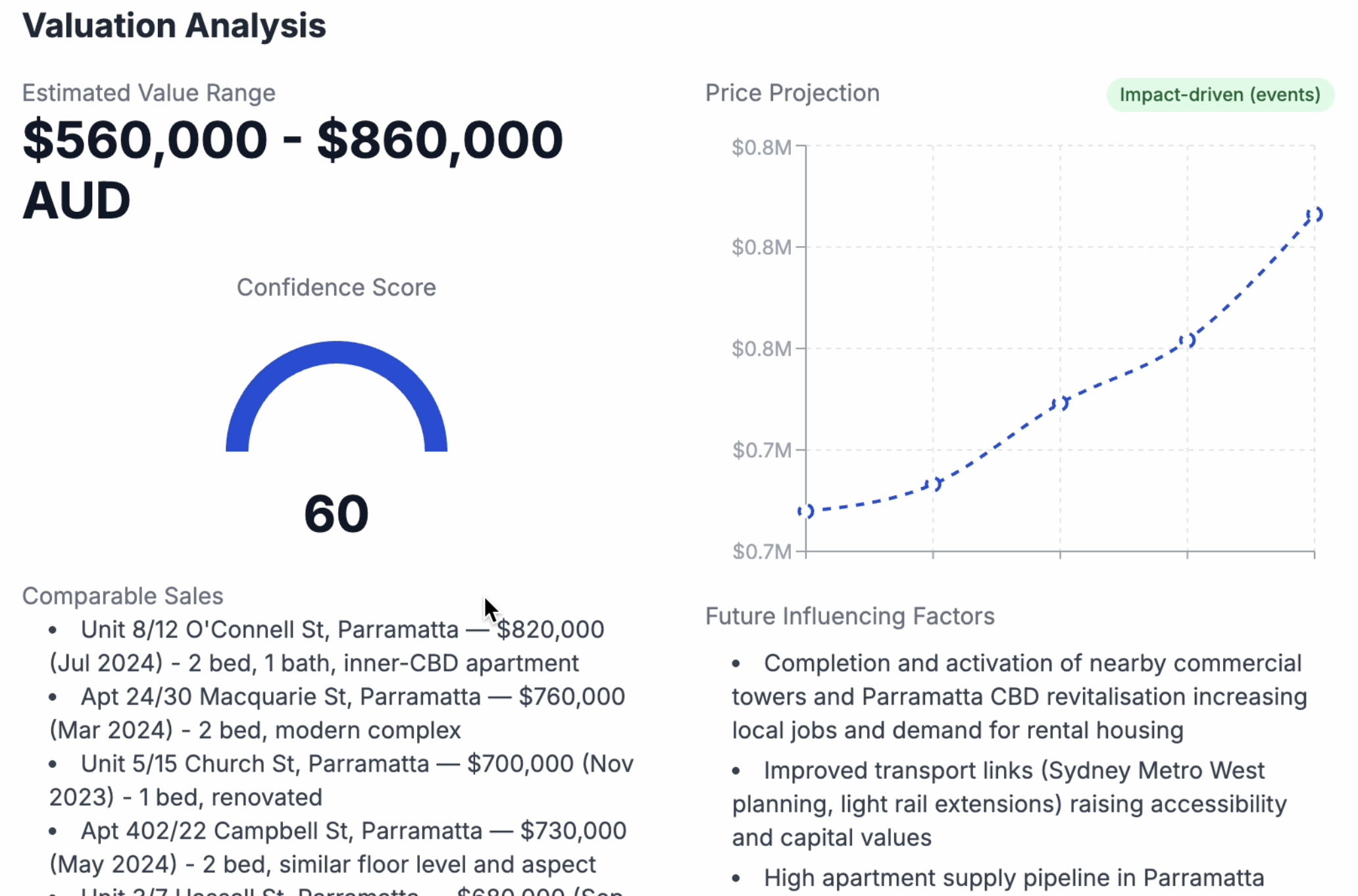This screenshot has height=896, width=1358.
Task: Select the Apt 24/30 Macquarie St comparable
Action: pyautogui.click(x=337, y=713)
